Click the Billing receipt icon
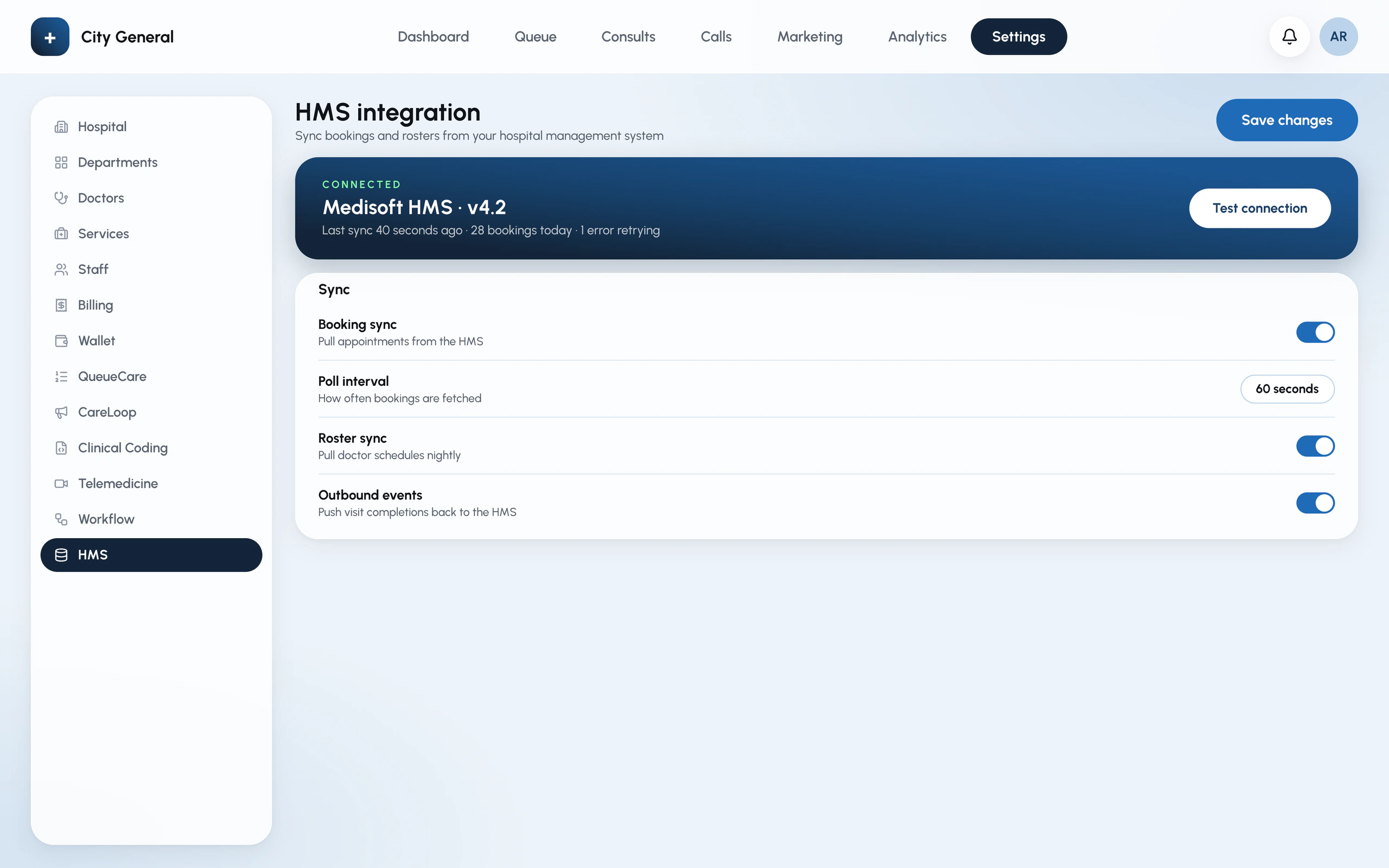Image resolution: width=1389 pixels, height=868 pixels. click(61, 305)
